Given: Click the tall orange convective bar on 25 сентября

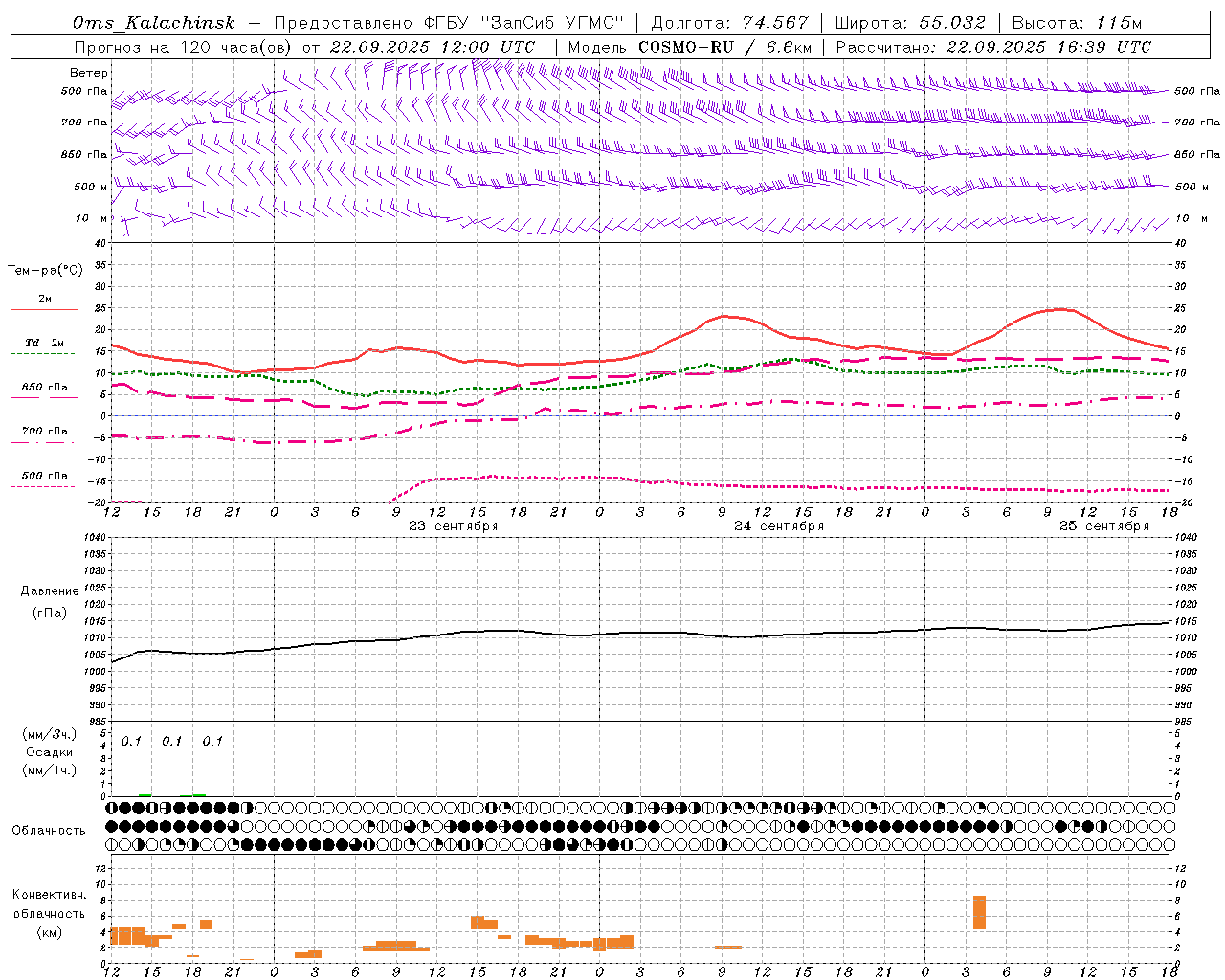Looking at the screenshot, I should pos(979,912).
